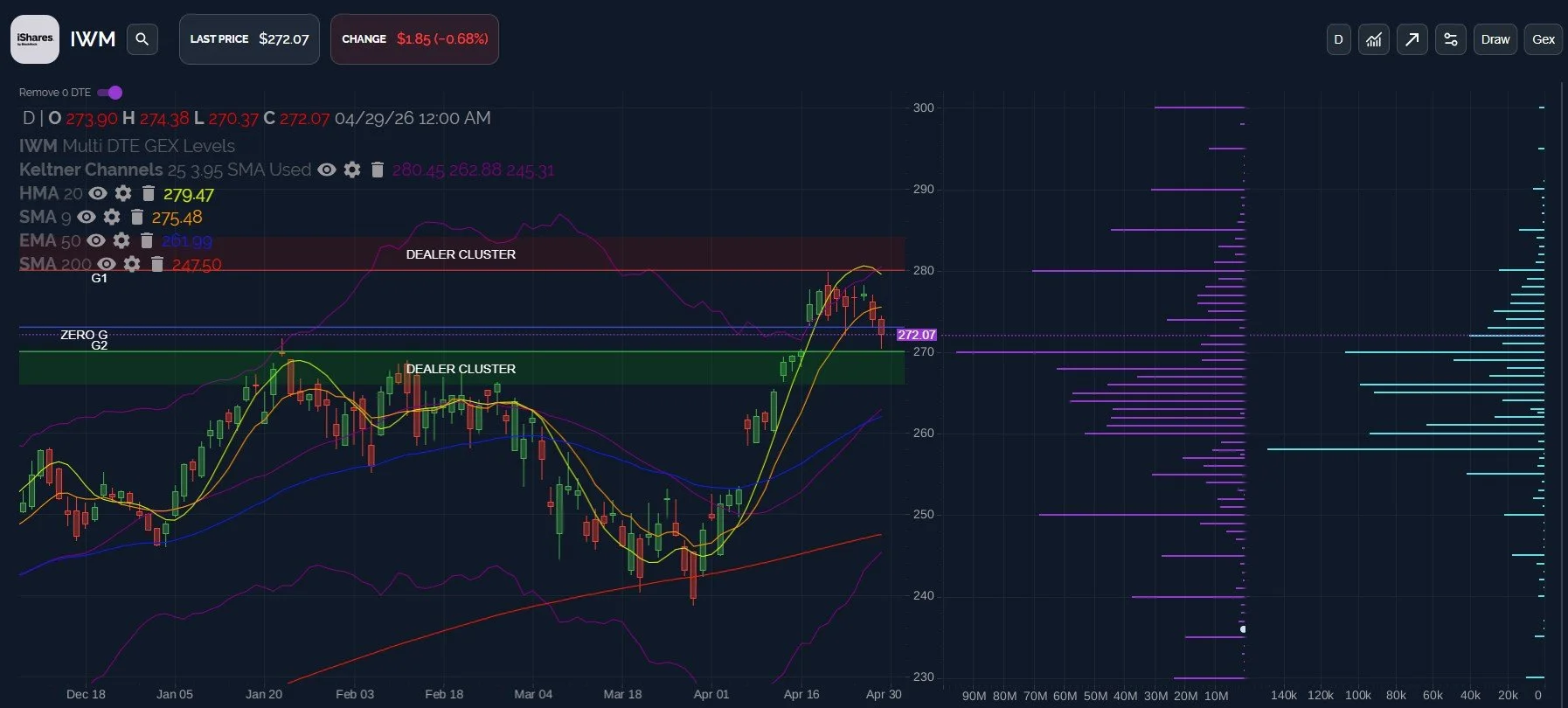
Task: Open SMA 9 gear settings
Action: [x=112, y=217]
